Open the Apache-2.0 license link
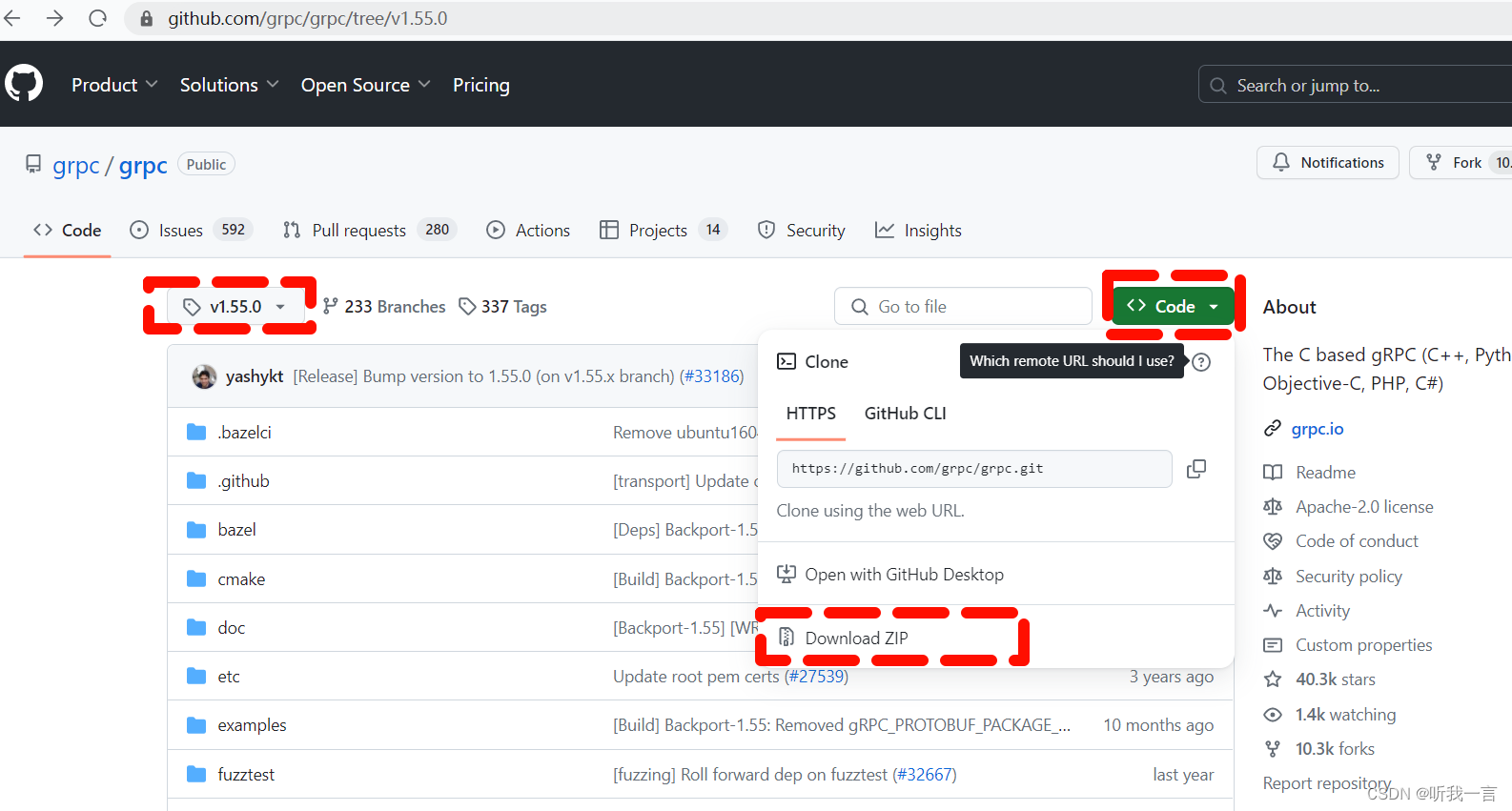This screenshot has width=1512, height=811. coord(1364,507)
